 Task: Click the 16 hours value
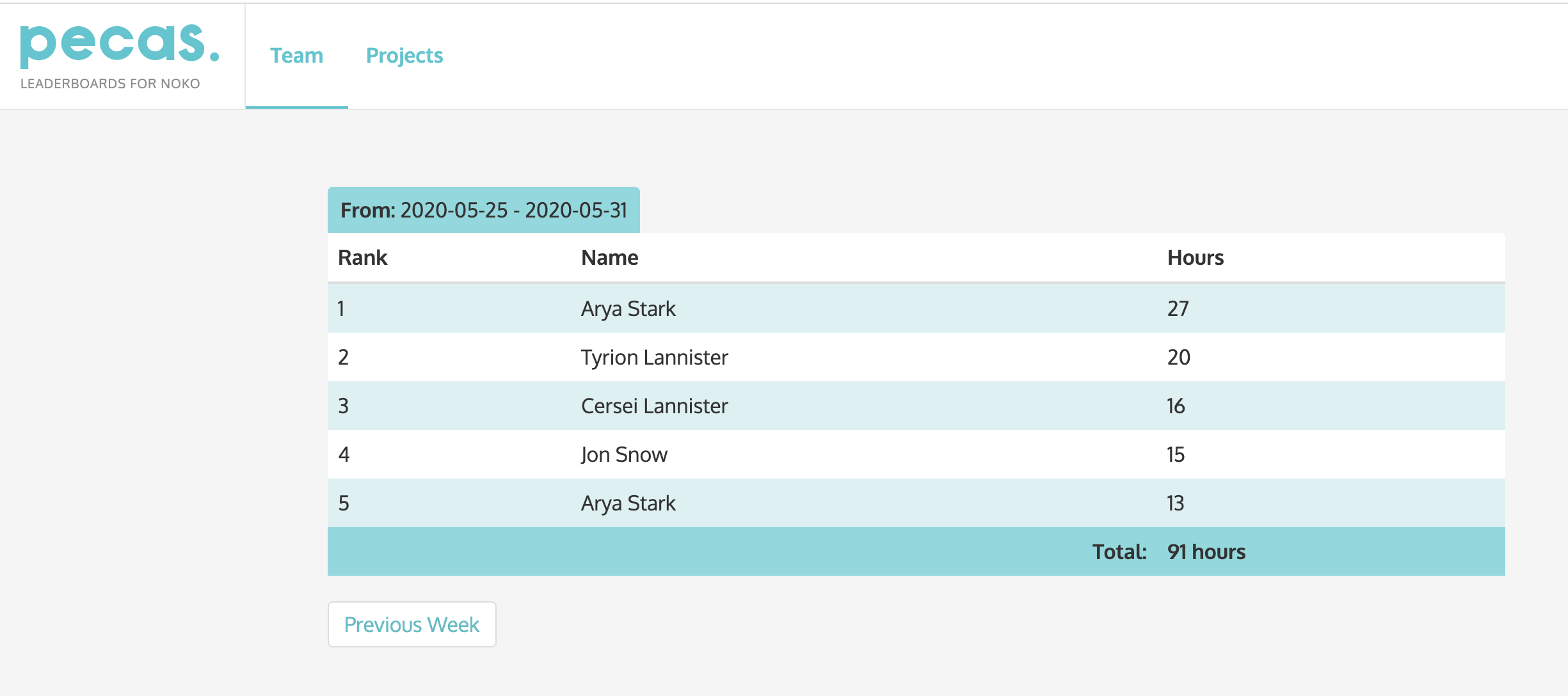tap(1176, 406)
